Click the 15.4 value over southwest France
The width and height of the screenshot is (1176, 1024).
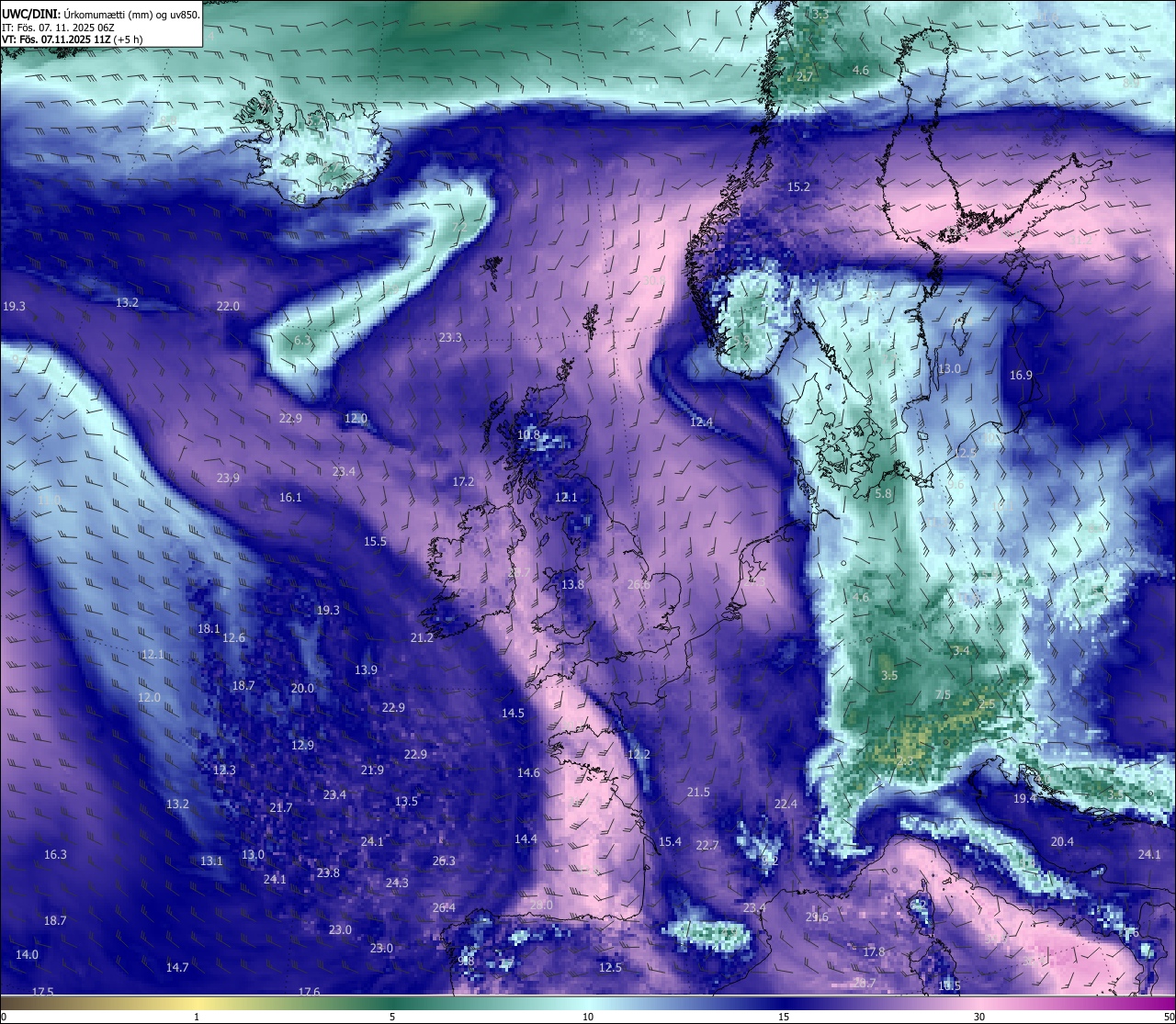(670, 841)
